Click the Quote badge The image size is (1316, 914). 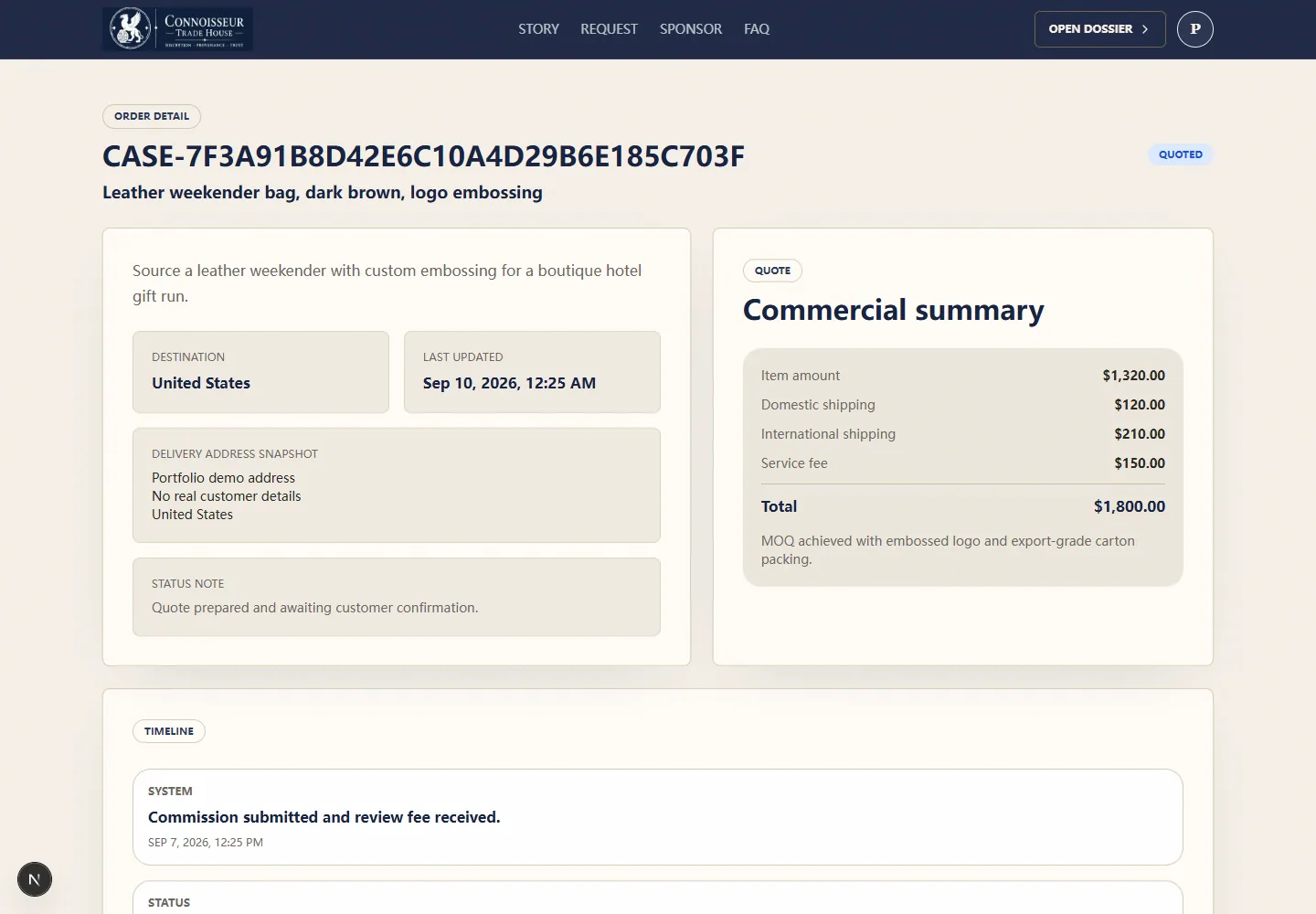(772, 271)
